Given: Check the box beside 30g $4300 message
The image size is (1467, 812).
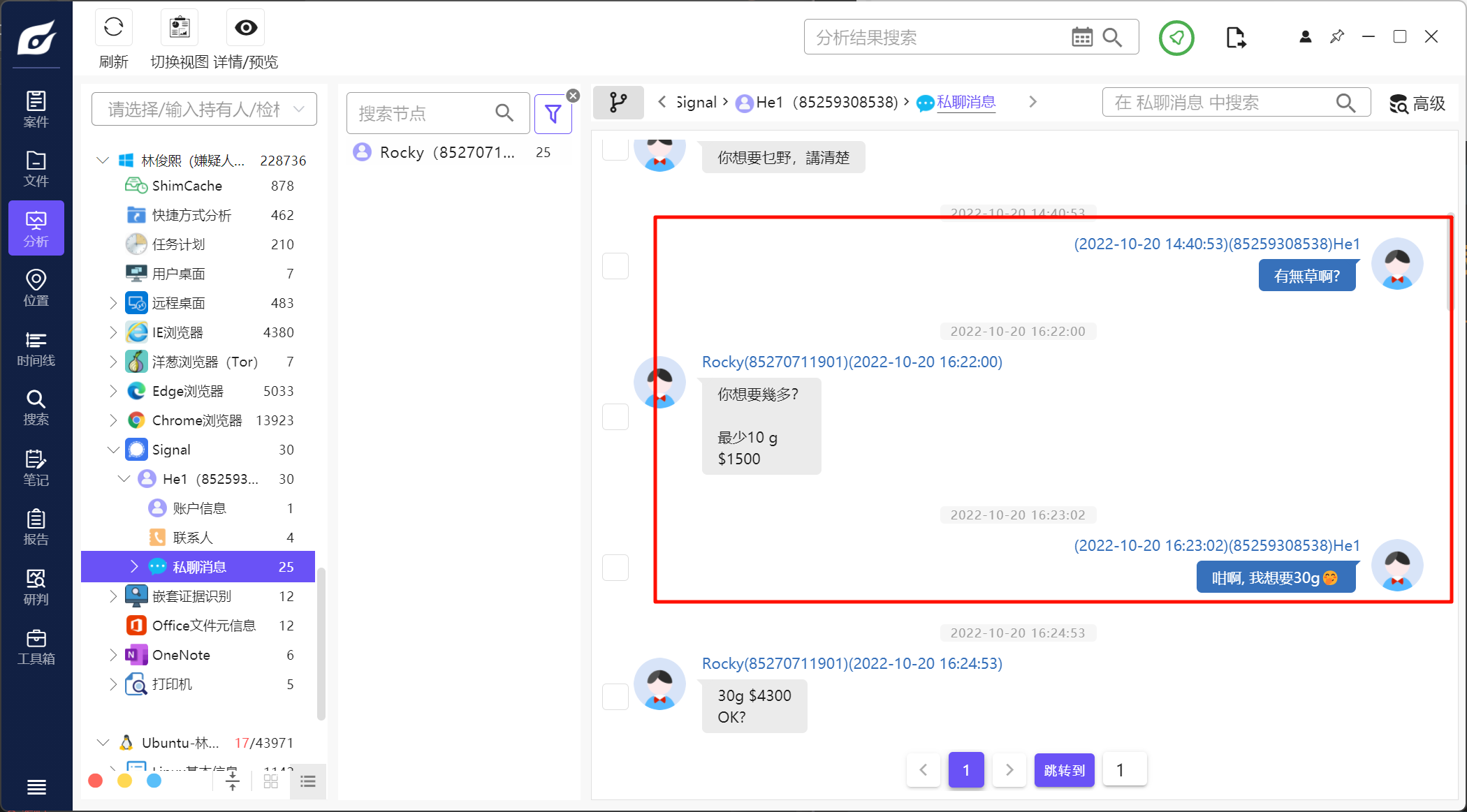Looking at the screenshot, I should [615, 696].
